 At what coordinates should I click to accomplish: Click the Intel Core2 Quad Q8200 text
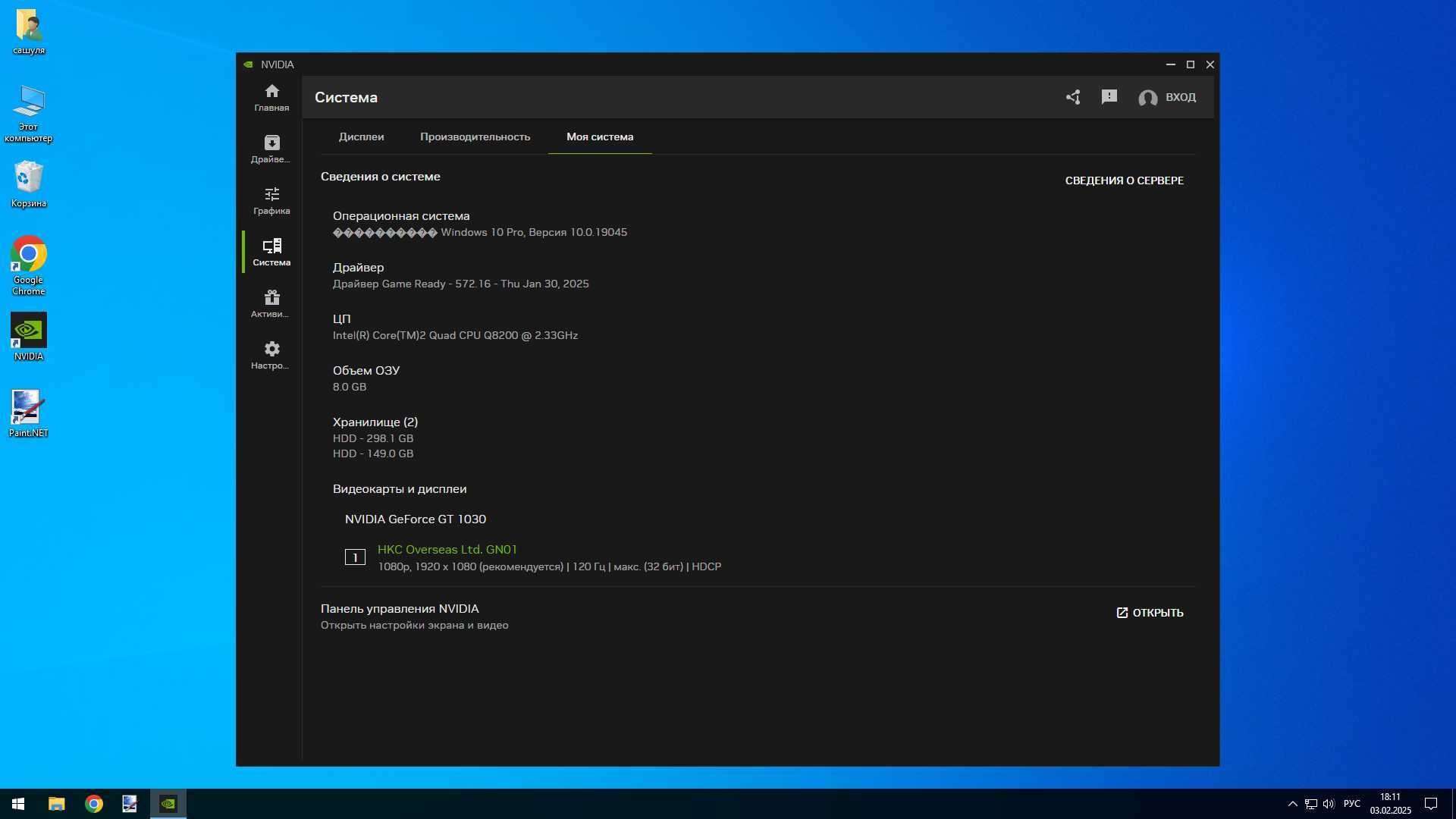tap(455, 335)
